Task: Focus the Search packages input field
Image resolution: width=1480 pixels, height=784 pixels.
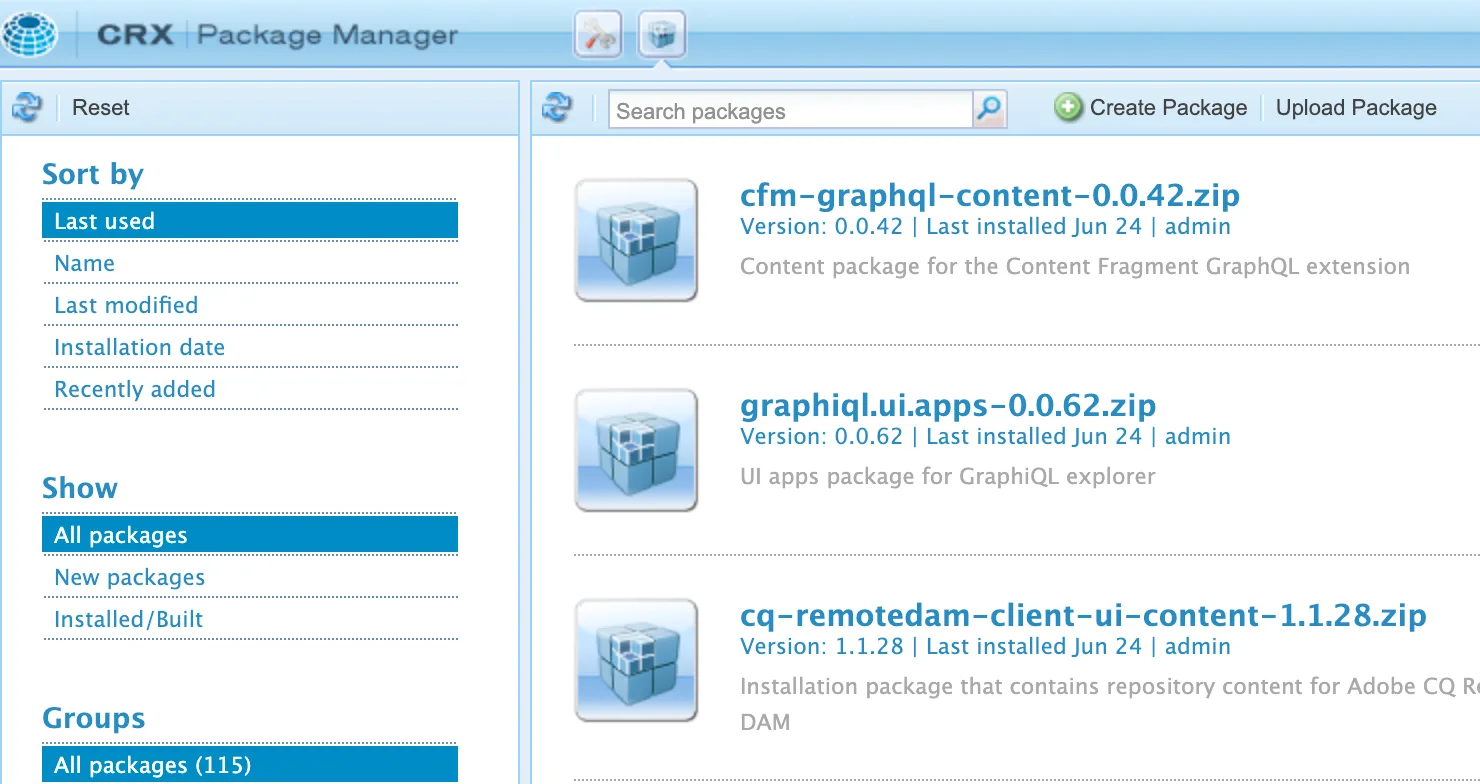Action: click(790, 111)
